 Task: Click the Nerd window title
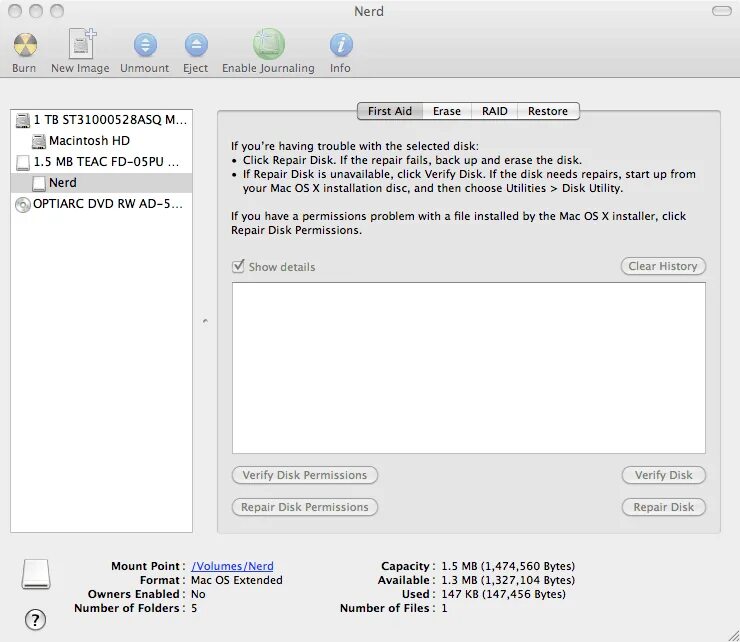tap(369, 11)
